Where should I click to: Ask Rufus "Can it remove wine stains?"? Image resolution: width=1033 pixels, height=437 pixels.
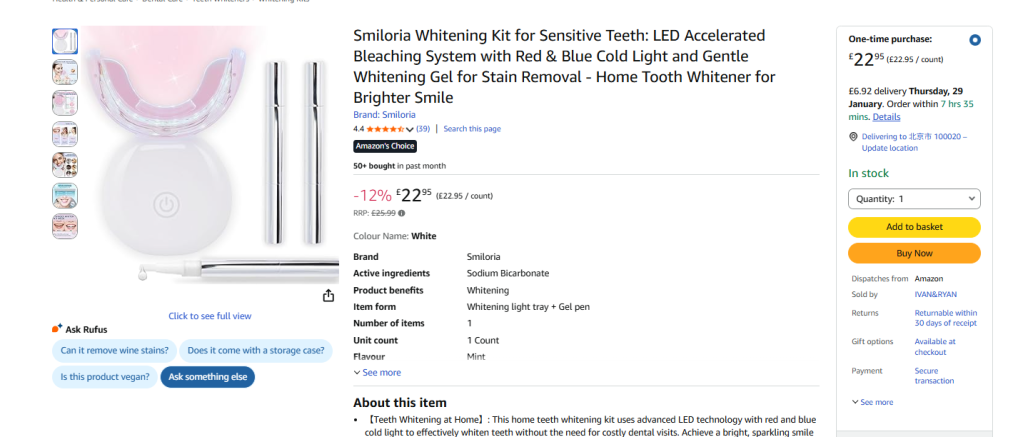point(115,350)
